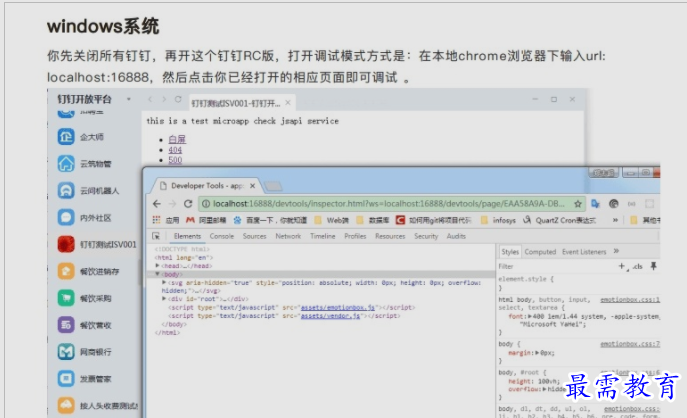687x418 pixels.
Task: Expand the head node in Elements tree
Action: [157, 266]
